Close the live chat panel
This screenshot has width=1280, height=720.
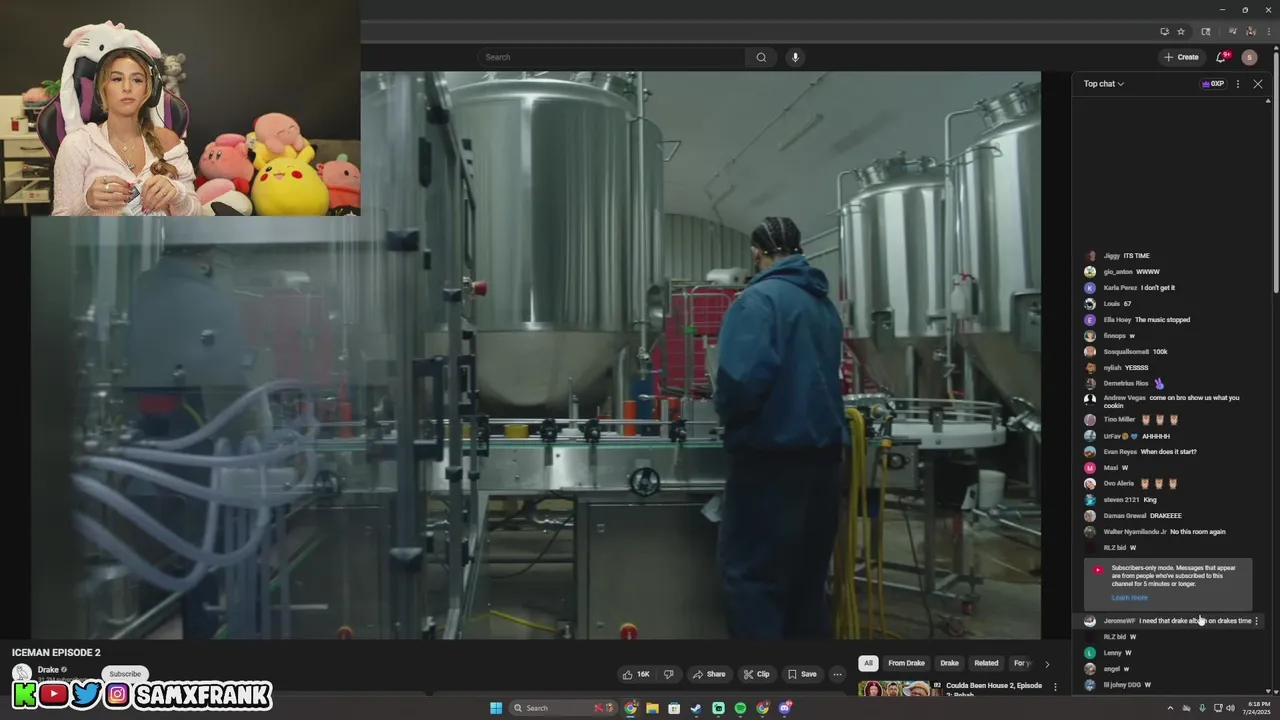click(x=1258, y=84)
